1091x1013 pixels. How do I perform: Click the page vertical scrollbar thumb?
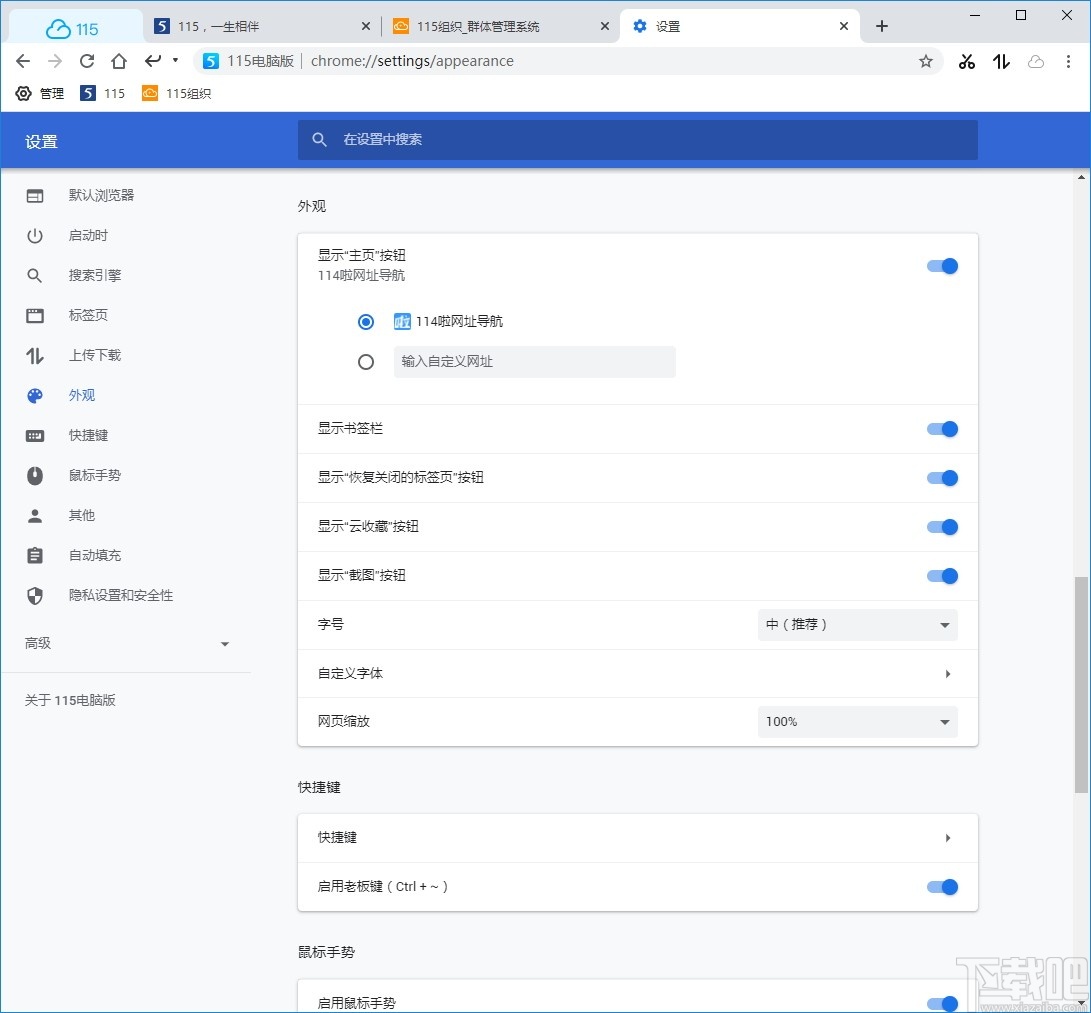coord(1081,685)
